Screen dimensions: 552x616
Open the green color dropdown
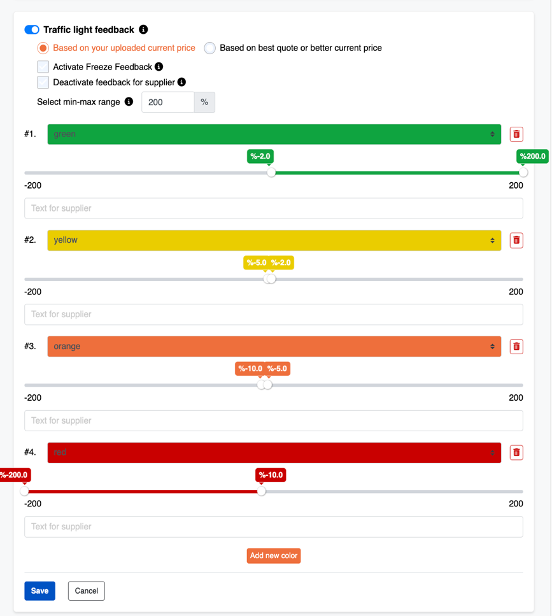[x=274, y=134]
